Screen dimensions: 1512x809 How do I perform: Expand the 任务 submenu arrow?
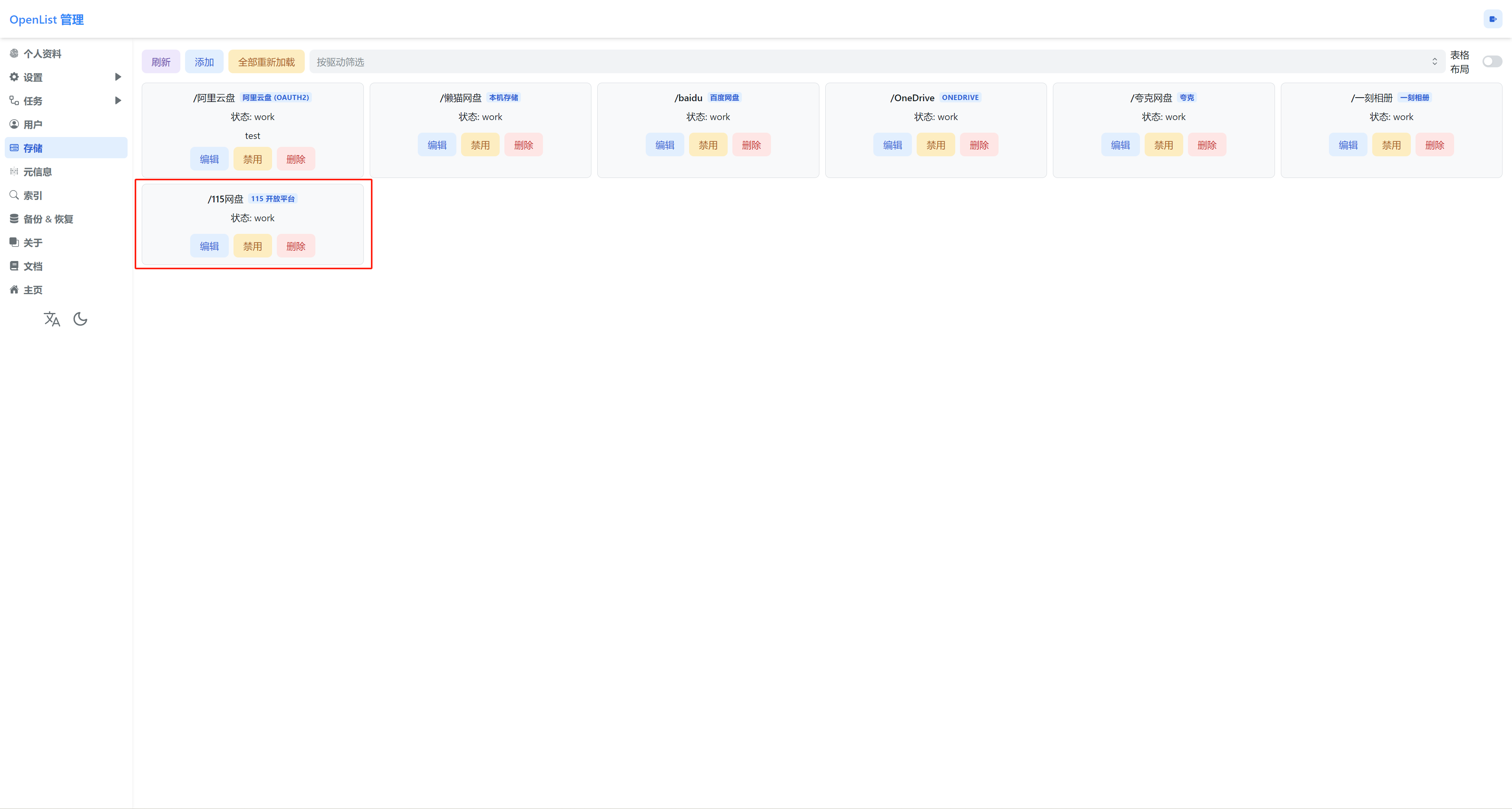tap(118, 100)
